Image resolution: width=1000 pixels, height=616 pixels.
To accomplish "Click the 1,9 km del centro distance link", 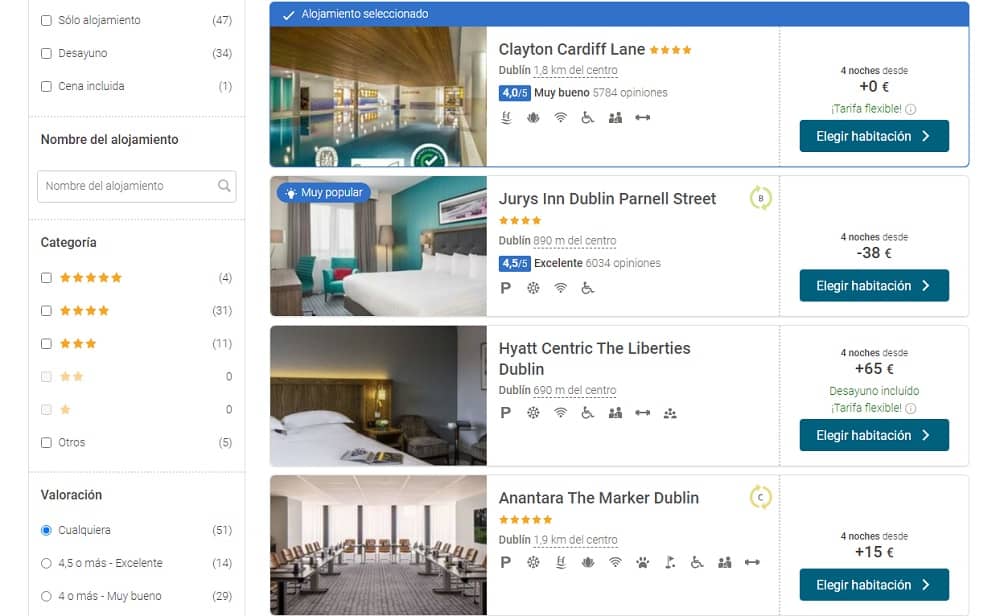I will pos(575,539).
